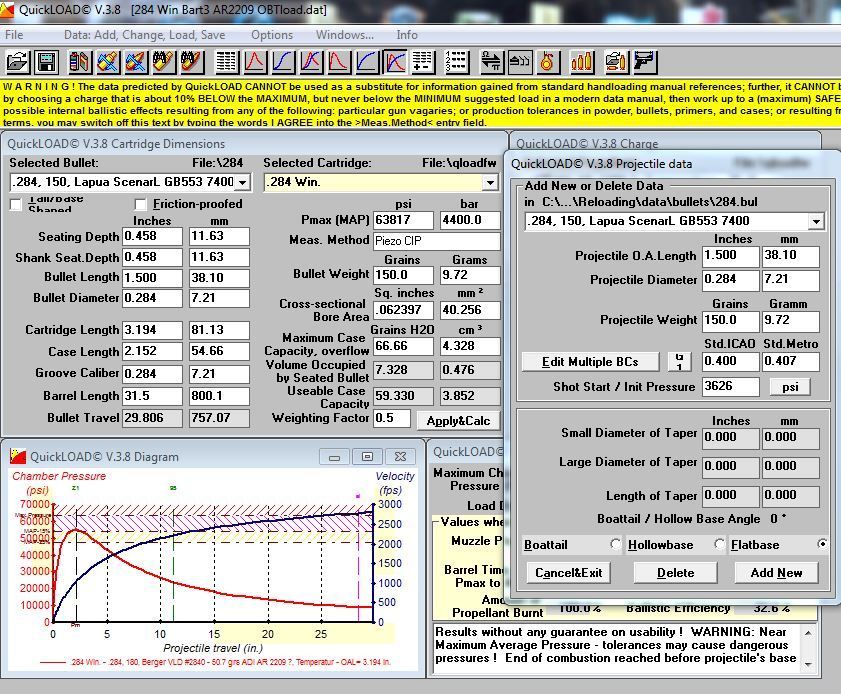Click the Delete button in Projectile data

click(675, 573)
